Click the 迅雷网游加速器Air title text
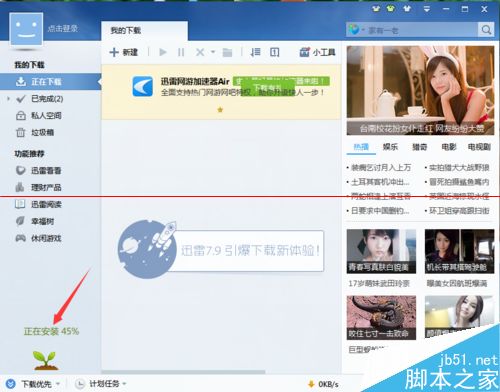The width and height of the screenshot is (500, 392). (x=195, y=81)
